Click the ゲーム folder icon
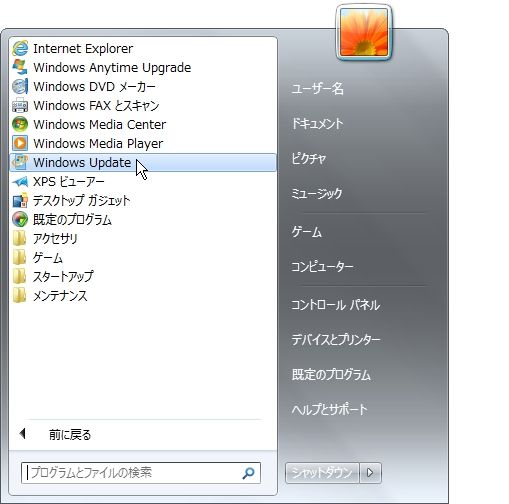Viewport: 509px width, 504px height. coord(20,258)
